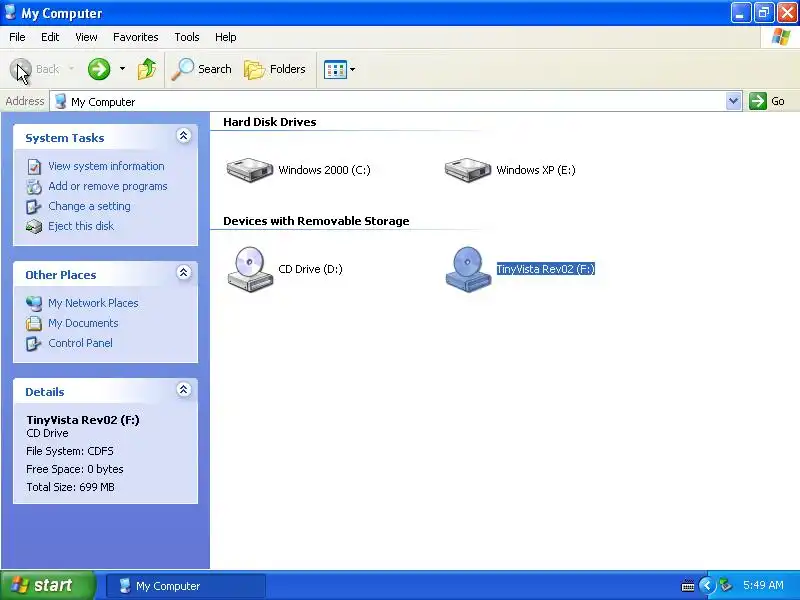Image resolution: width=800 pixels, height=600 pixels.
Task: Expand hidden tray icons arrow
Action: 707,585
